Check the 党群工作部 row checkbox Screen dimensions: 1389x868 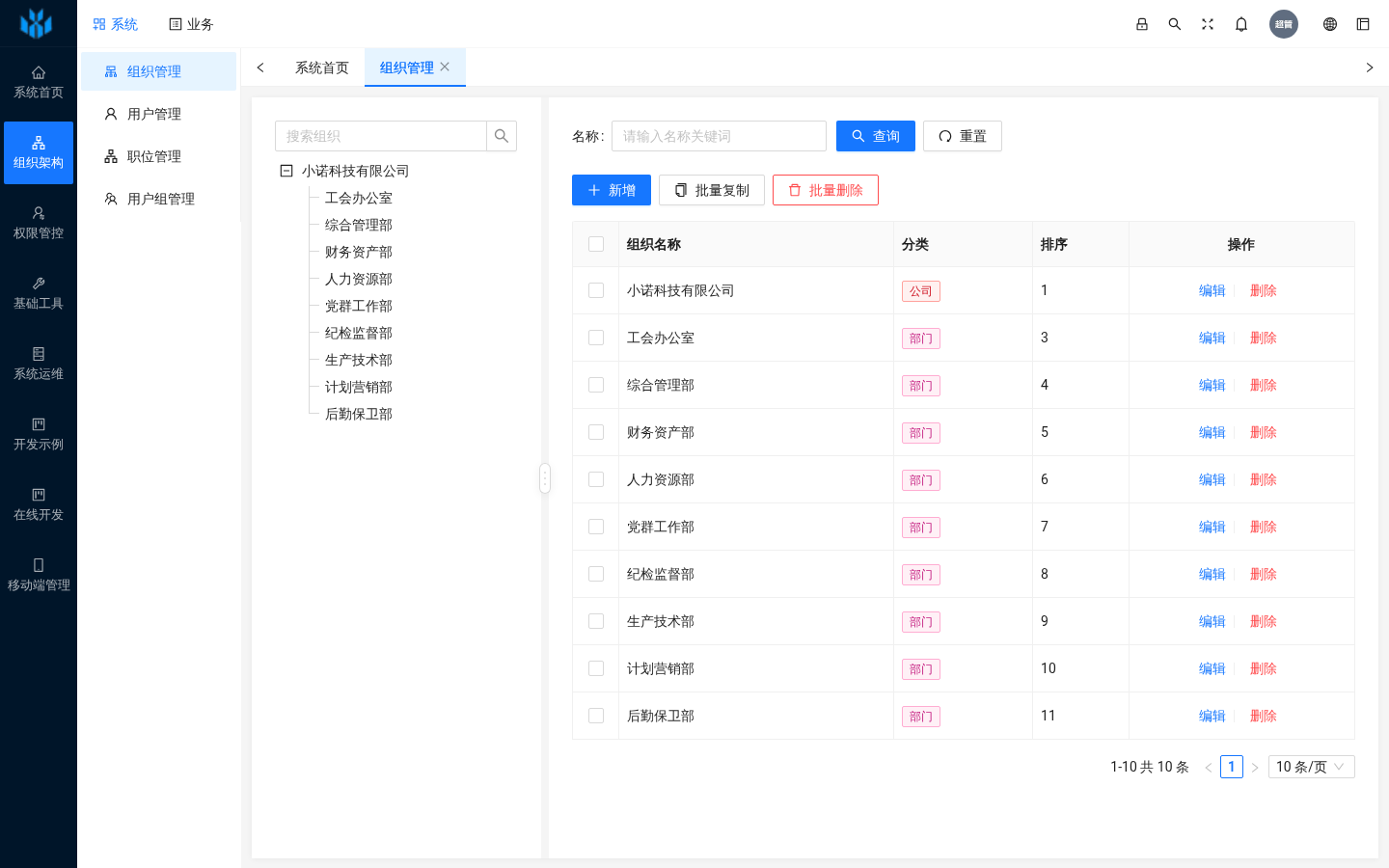[596, 527]
